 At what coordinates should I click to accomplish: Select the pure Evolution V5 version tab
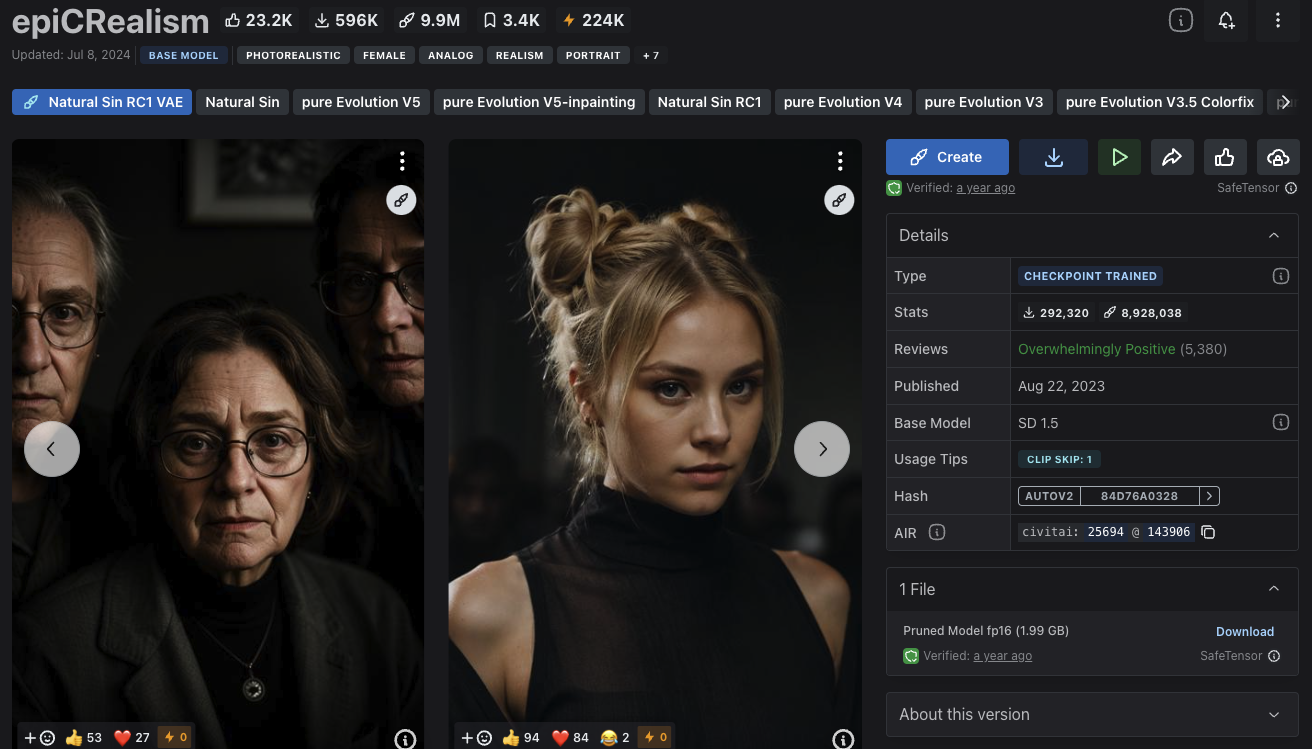coord(361,102)
